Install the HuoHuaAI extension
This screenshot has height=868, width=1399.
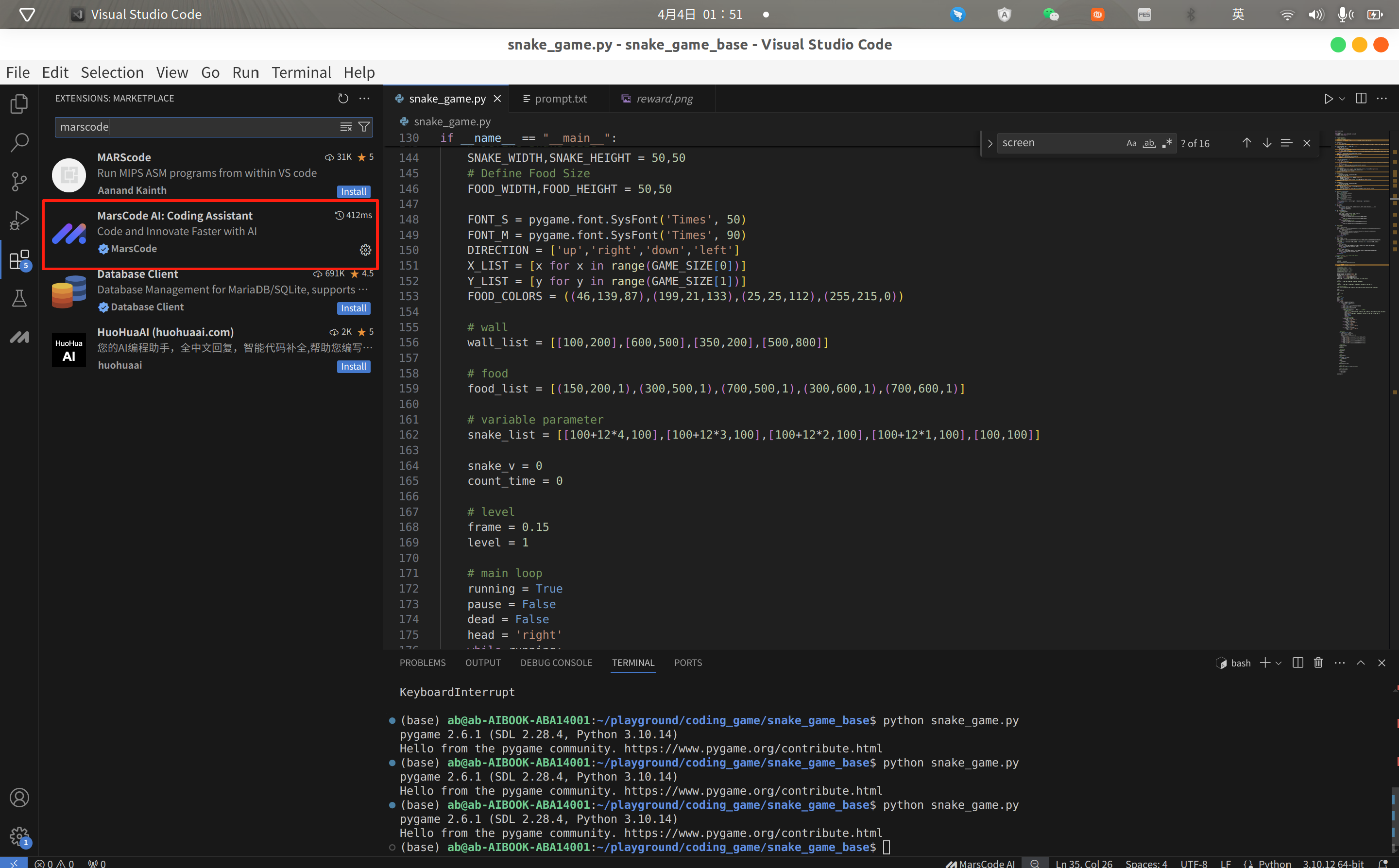(353, 366)
